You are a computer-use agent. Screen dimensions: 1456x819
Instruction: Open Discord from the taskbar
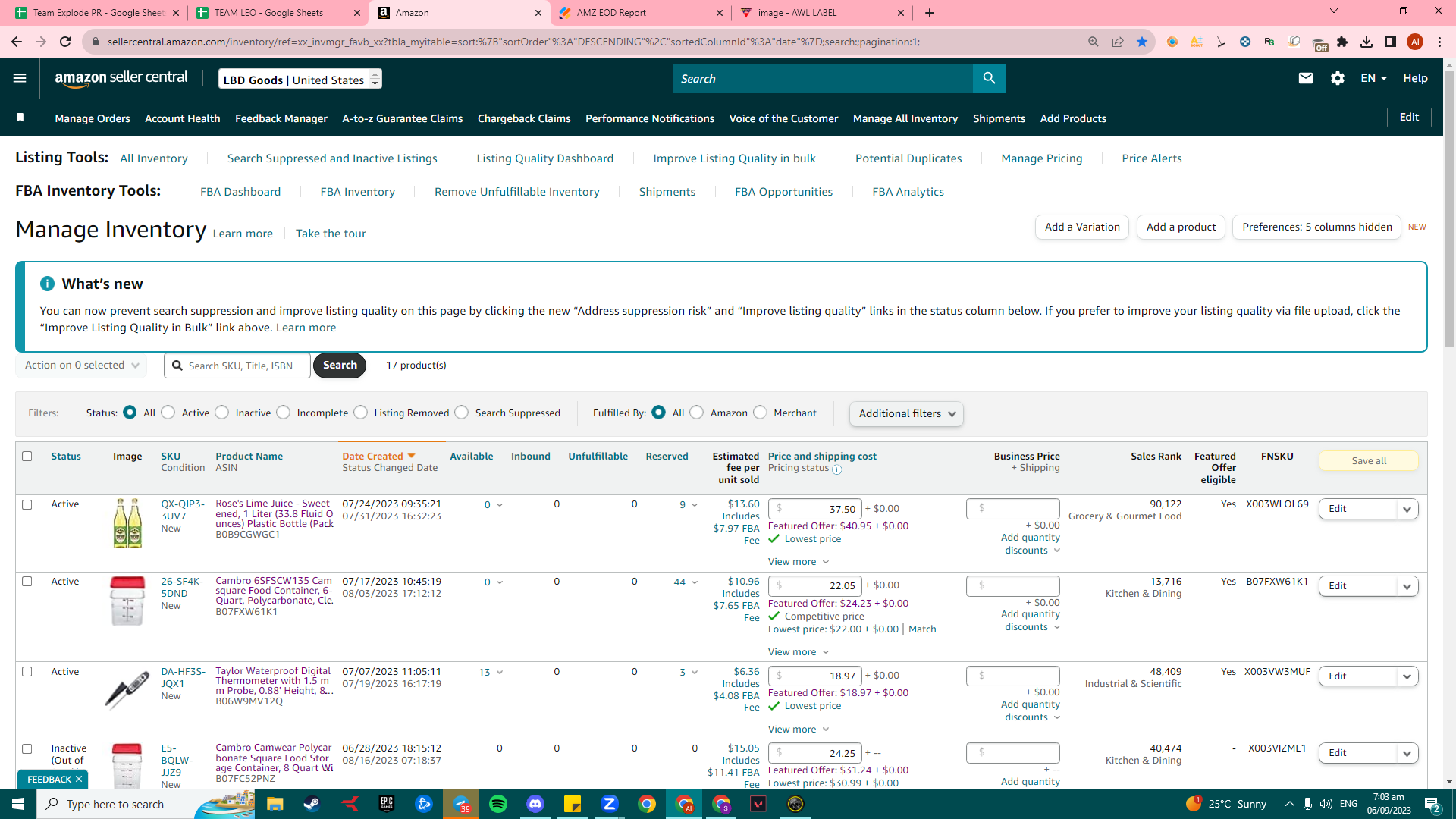click(535, 804)
